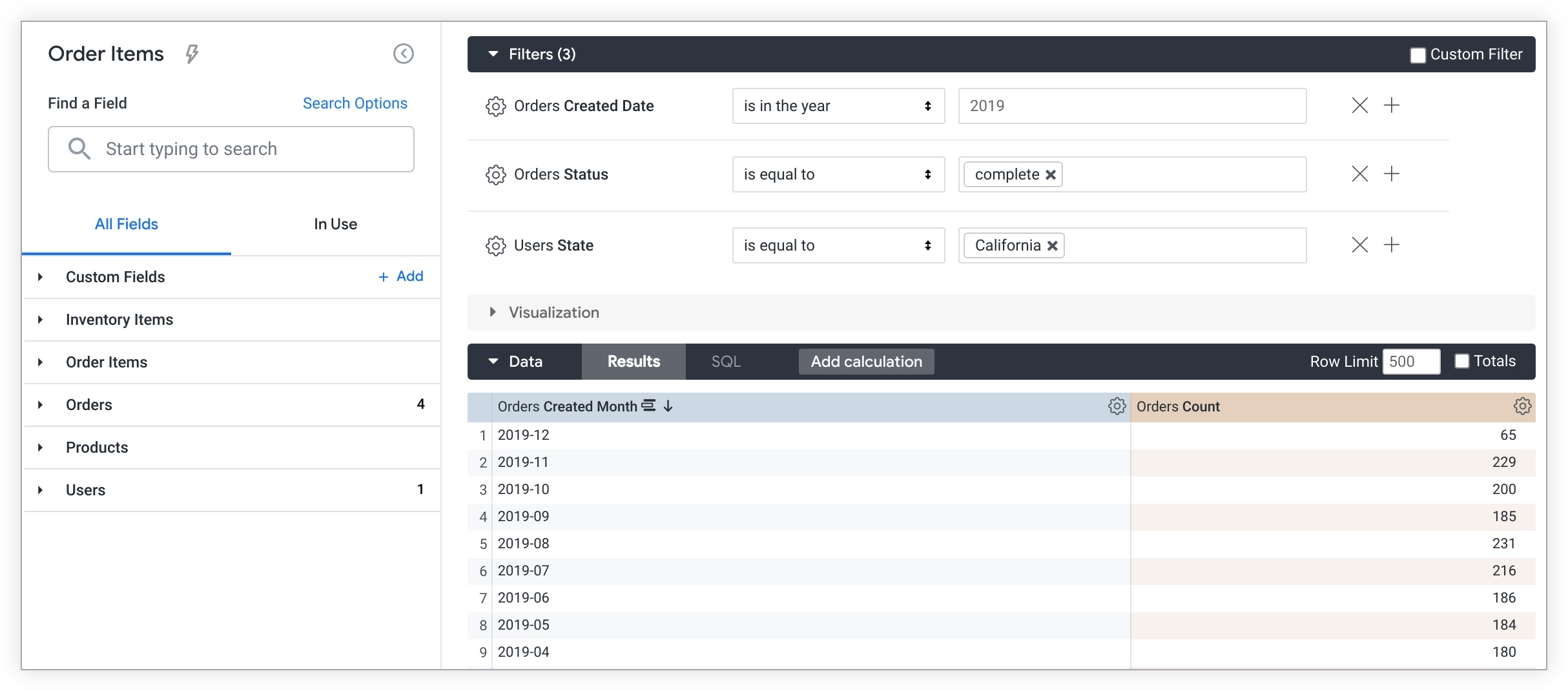Remove the Orders Status filter row

[x=1359, y=174]
